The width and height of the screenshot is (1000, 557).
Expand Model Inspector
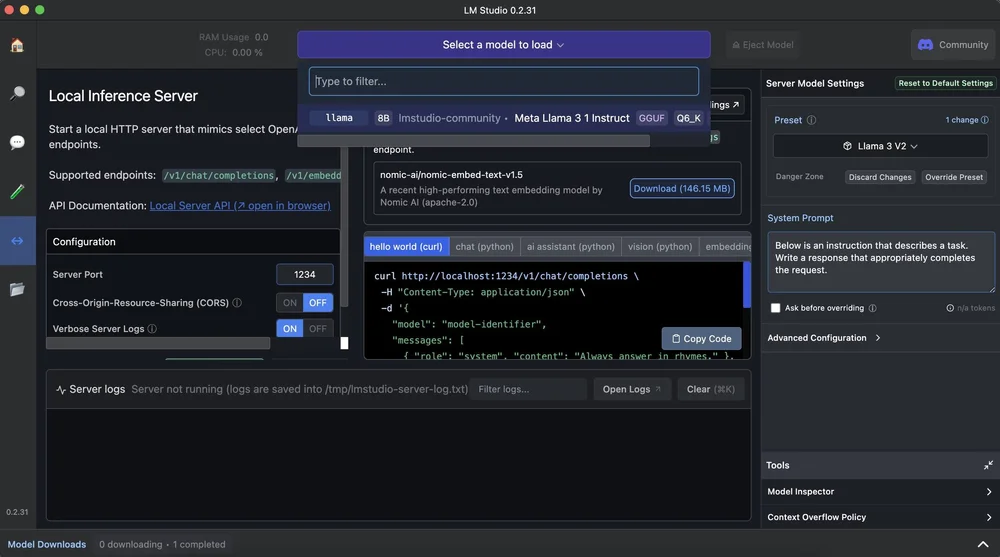(880, 492)
